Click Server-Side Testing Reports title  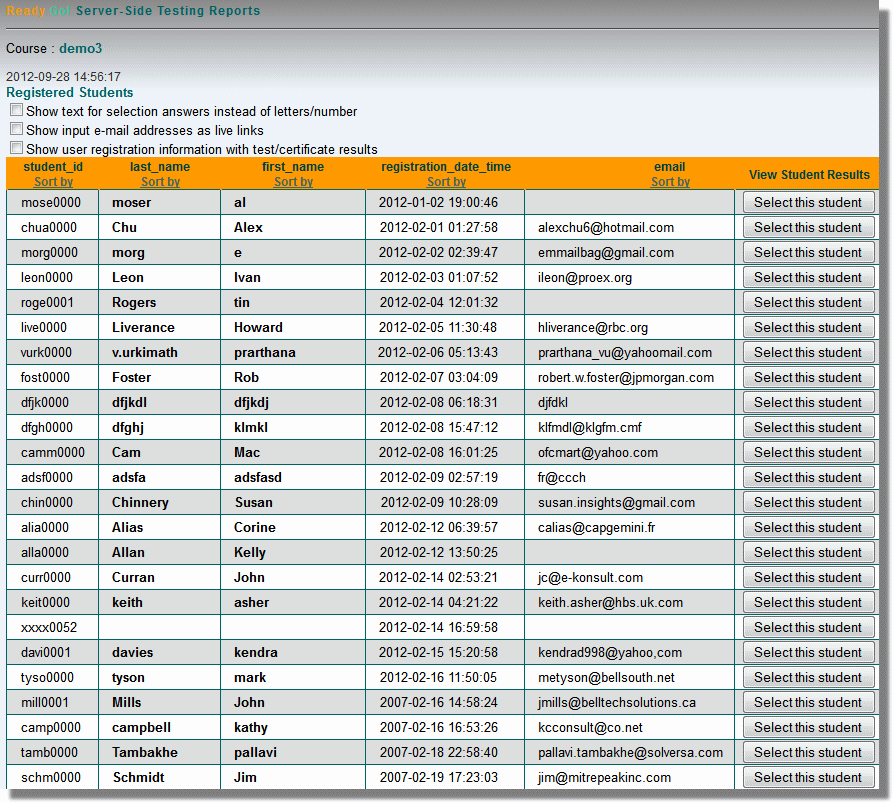168,11
